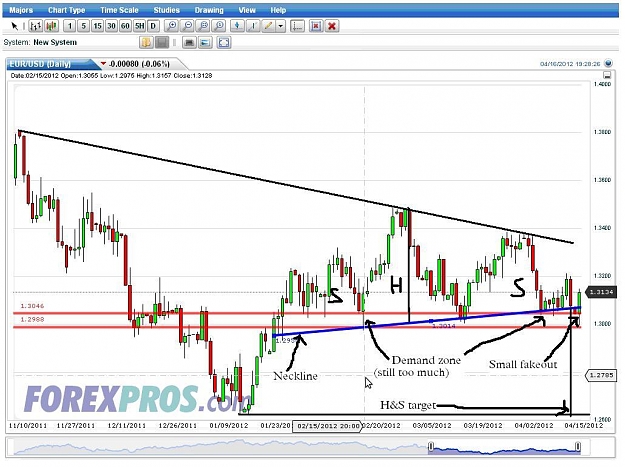The height and width of the screenshot is (467, 625).
Task: Click the 1.3046 red level label
Action: pos(32,306)
